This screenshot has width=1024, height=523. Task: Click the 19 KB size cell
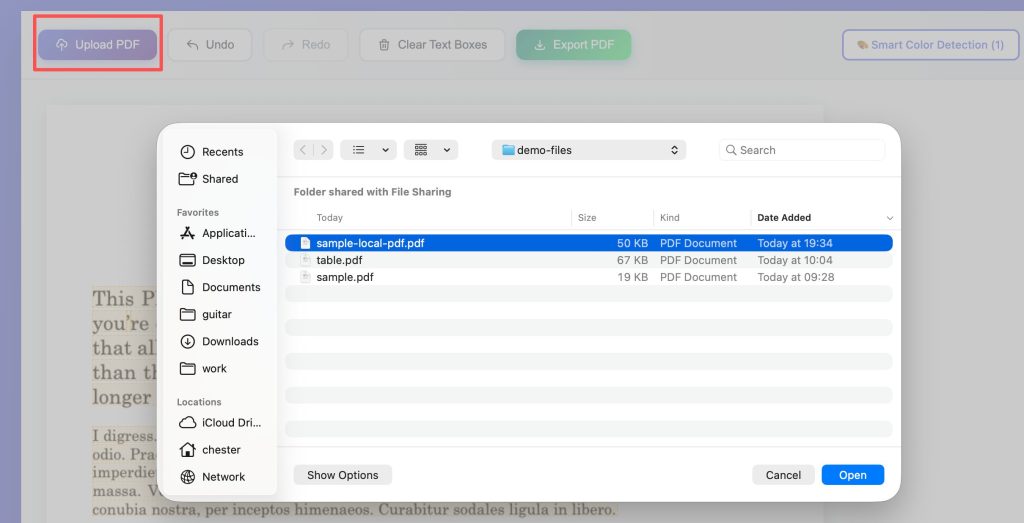point(632,277)
